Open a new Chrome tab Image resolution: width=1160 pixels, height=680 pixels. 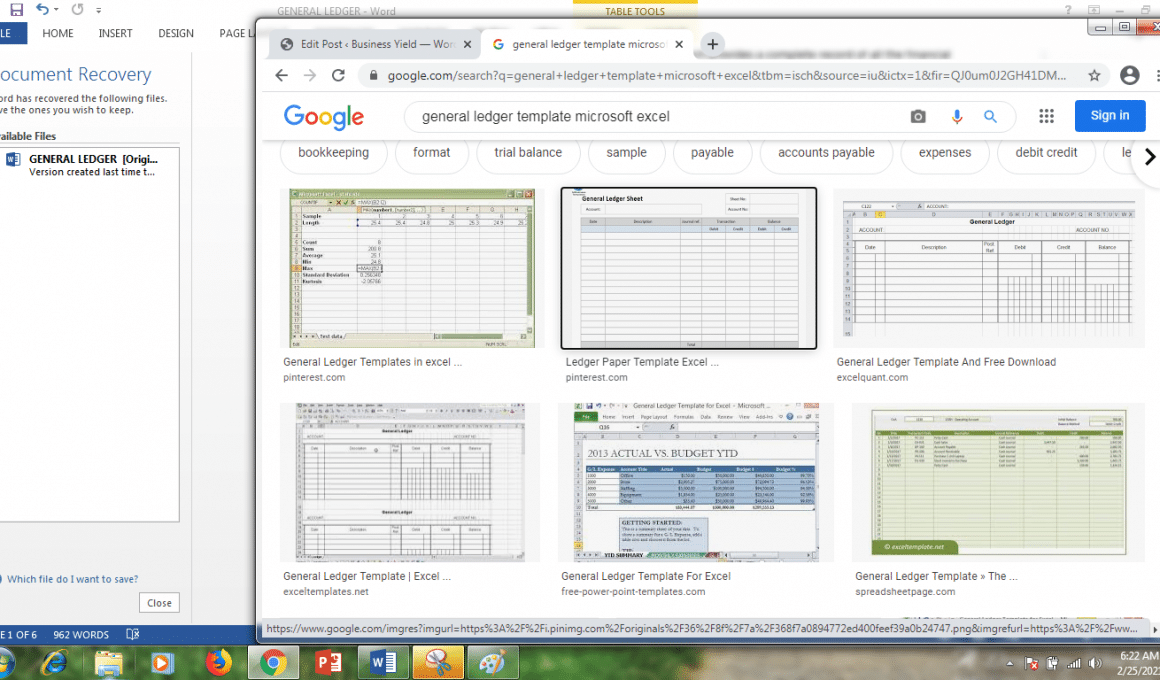point(712,44)
